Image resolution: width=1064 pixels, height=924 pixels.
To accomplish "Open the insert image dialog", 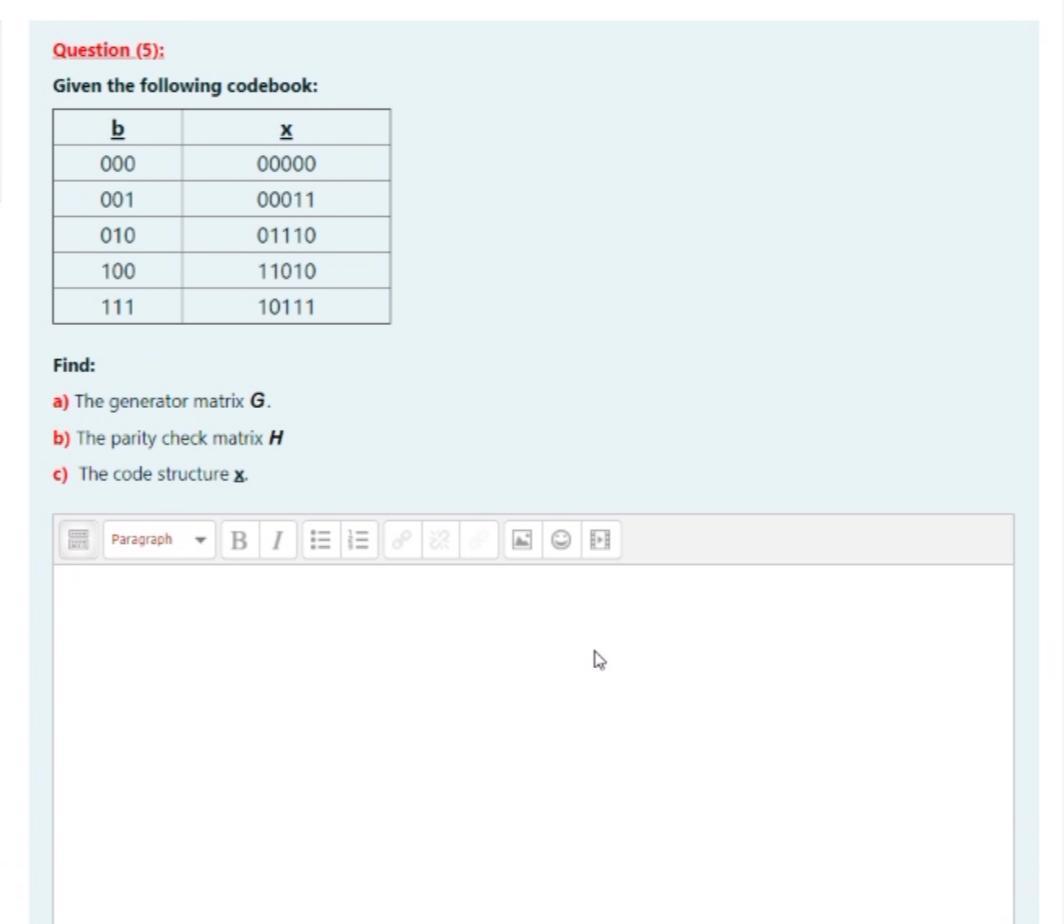I will pos(521,540).
